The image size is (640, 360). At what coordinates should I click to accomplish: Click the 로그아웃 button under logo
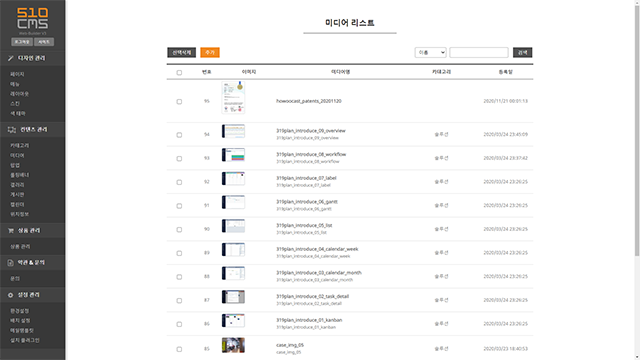[x=22, y=42]
